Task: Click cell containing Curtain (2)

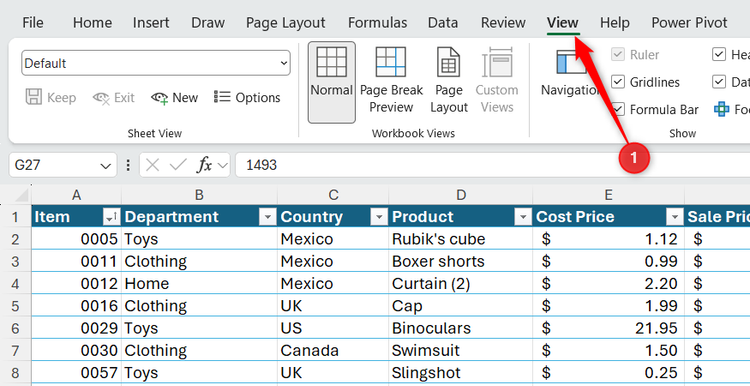Action: [x=461, y=283]
